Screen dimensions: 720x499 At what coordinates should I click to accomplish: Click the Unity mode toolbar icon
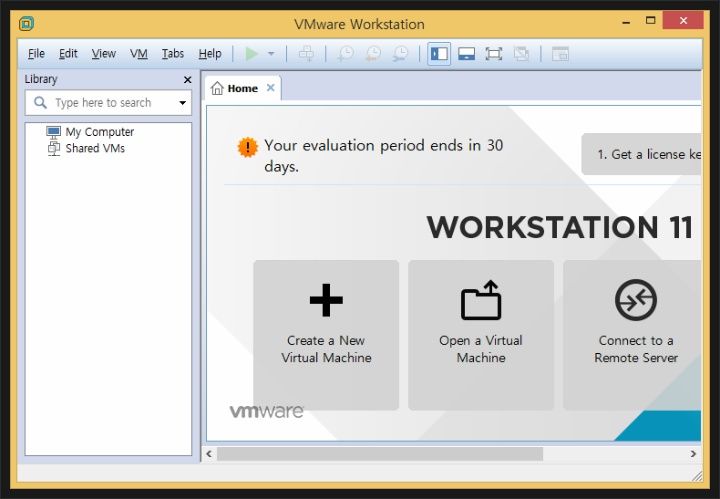tap(521, 54)
